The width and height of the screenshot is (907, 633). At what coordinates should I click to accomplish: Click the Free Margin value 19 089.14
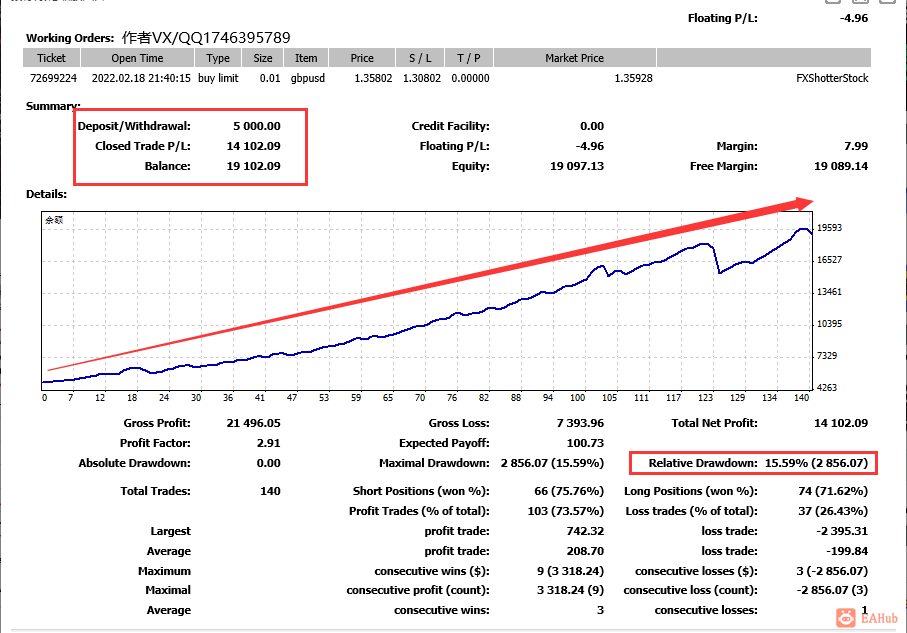point(841,166)
